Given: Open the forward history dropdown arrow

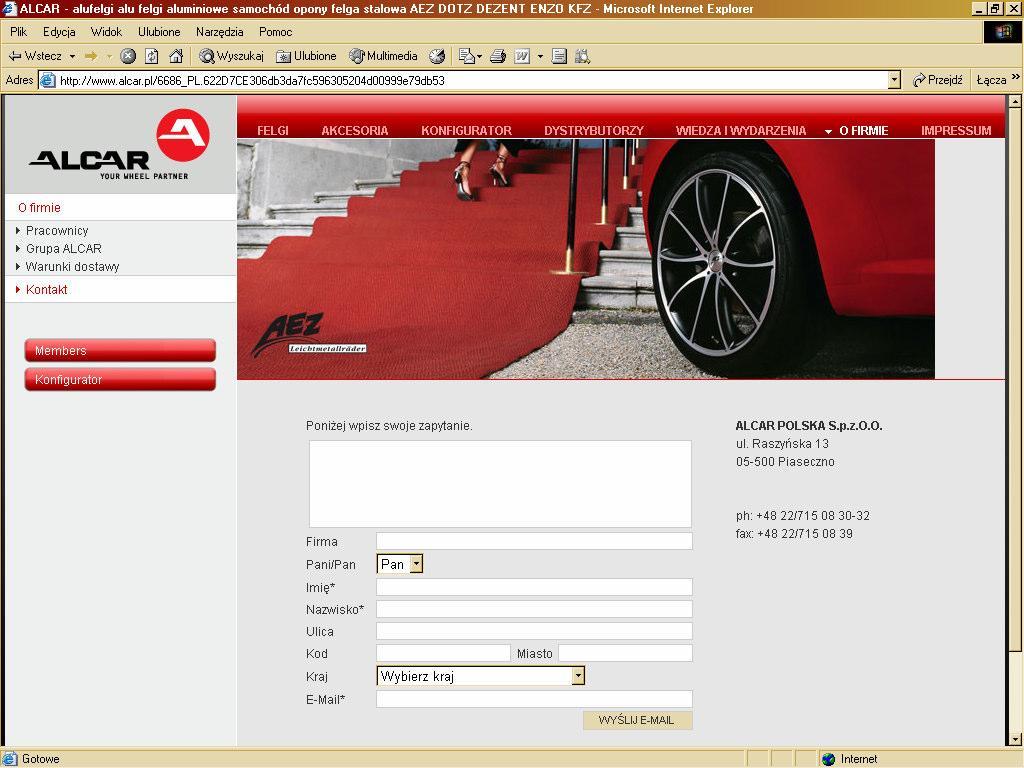Looking at the screenshot, I should point(109,56).
